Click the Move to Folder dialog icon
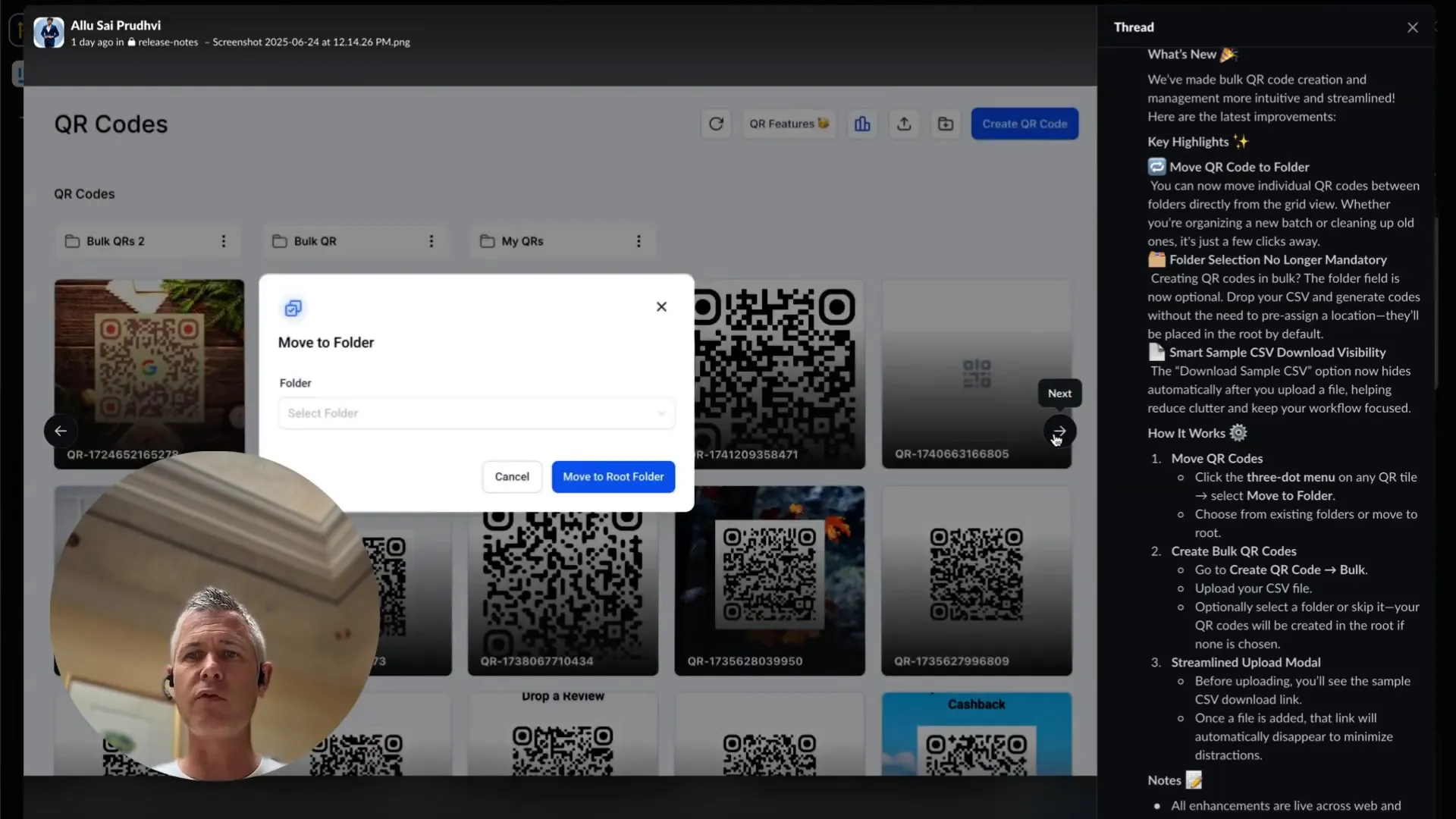This screenshot has width=1456, height=819. [293, 308]
